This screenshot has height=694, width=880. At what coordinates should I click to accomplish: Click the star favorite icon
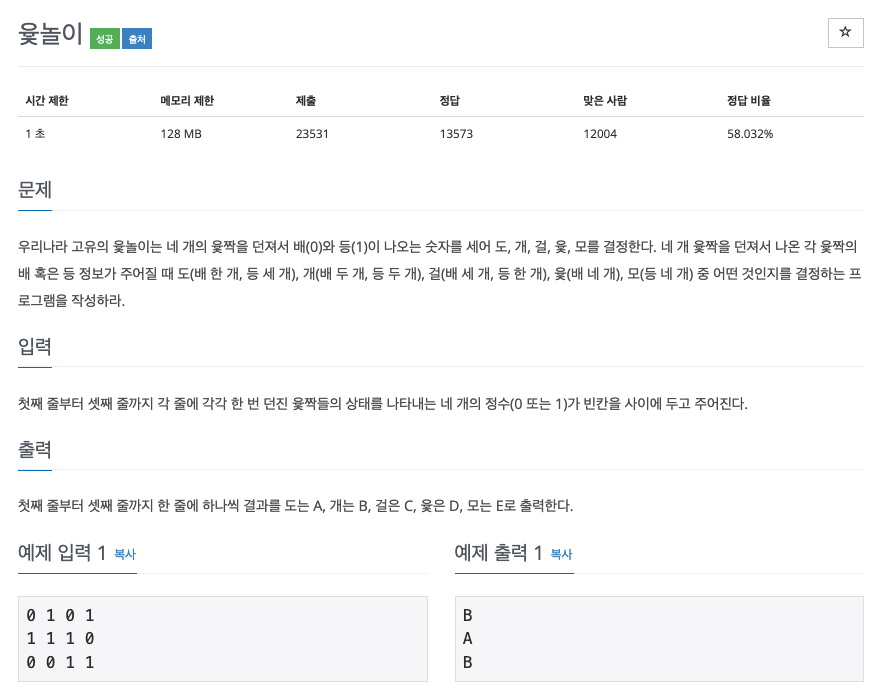[845, 33]
